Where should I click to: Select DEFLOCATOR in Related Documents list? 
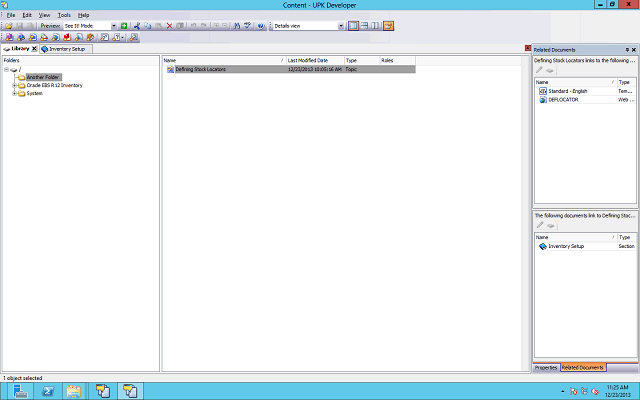563,100
